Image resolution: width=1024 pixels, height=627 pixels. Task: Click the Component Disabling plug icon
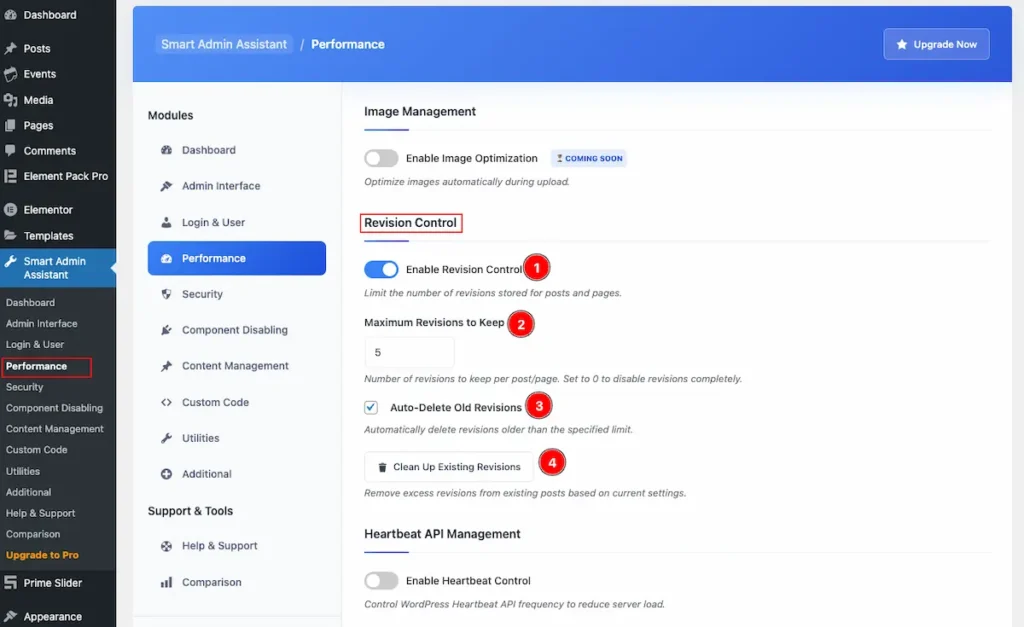point(167,330)
